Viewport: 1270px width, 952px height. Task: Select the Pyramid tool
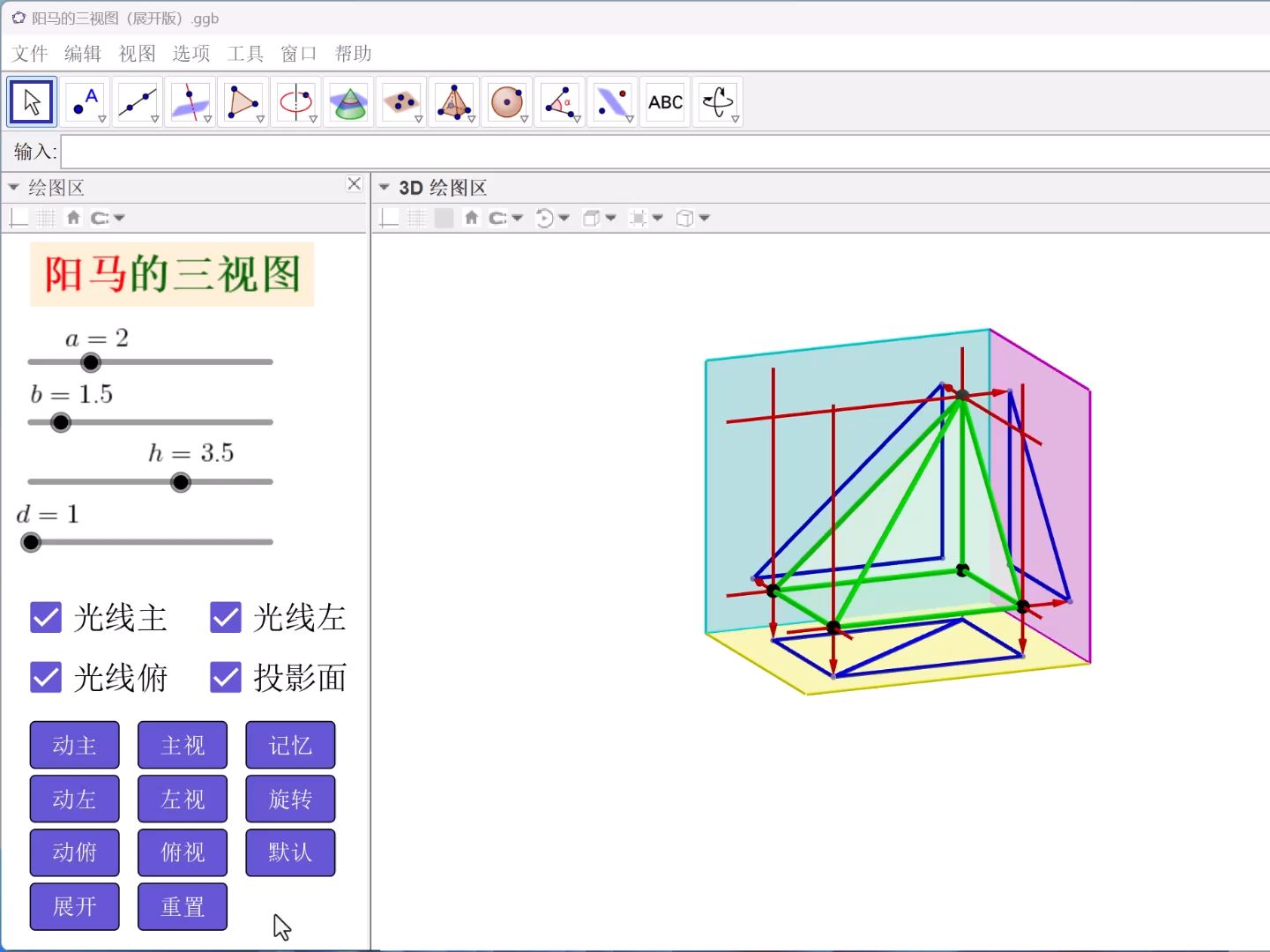pyautogui.click(x=454, y=102)
